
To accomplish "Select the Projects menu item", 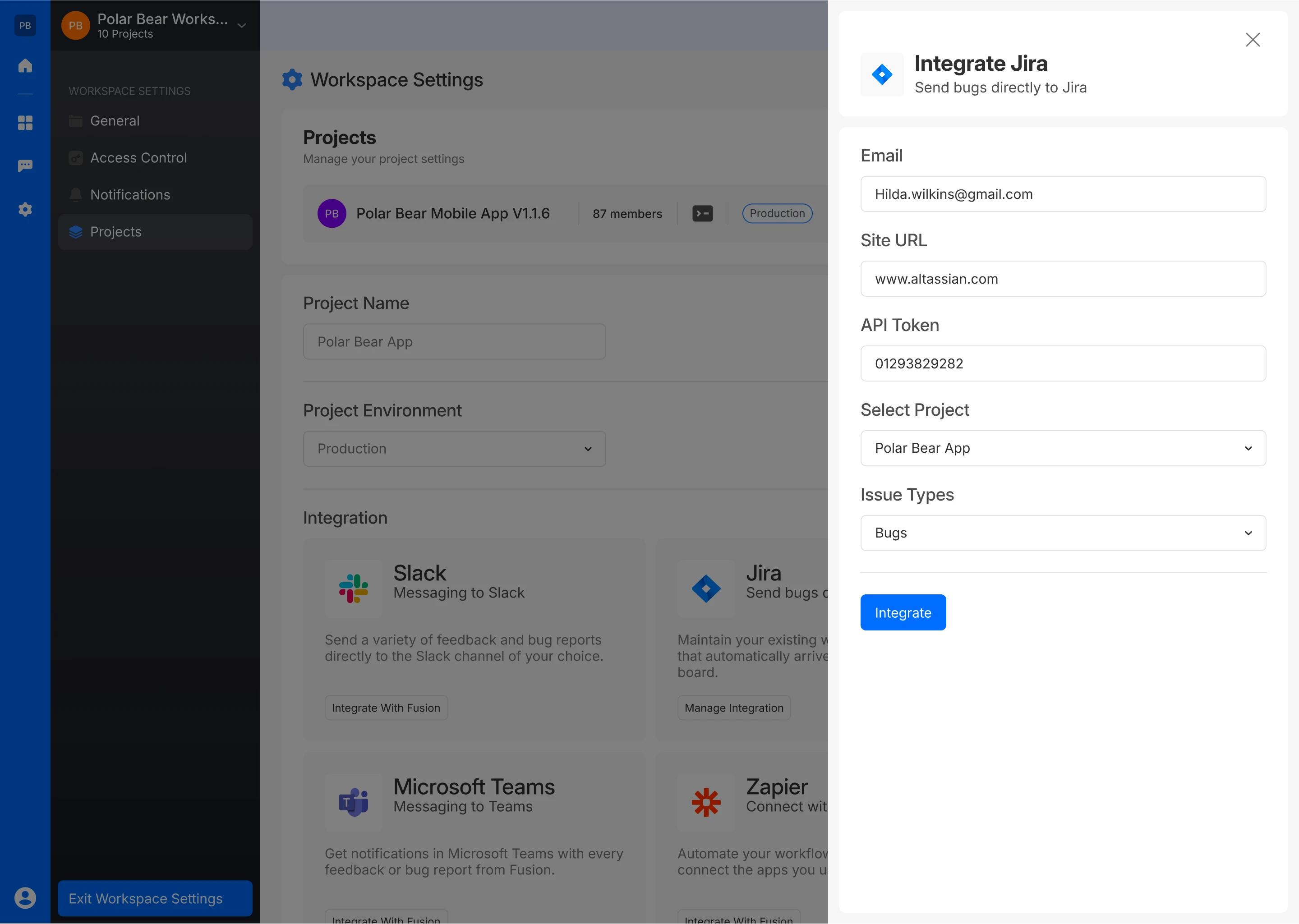I will click(x=155, y=232).
